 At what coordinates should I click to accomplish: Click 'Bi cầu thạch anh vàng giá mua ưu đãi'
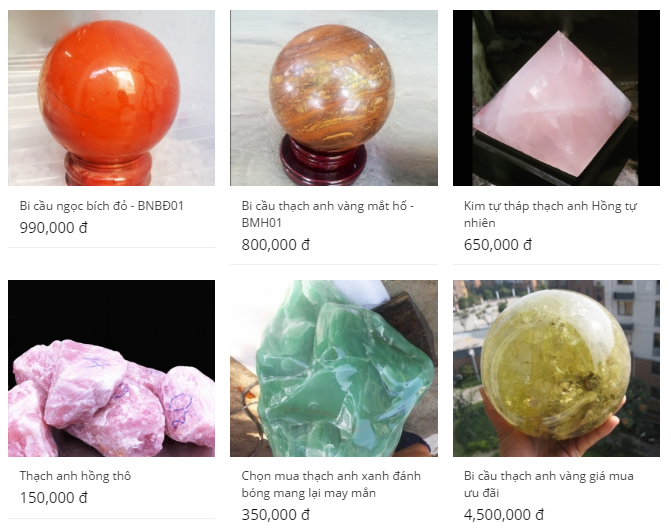point(549,484)
